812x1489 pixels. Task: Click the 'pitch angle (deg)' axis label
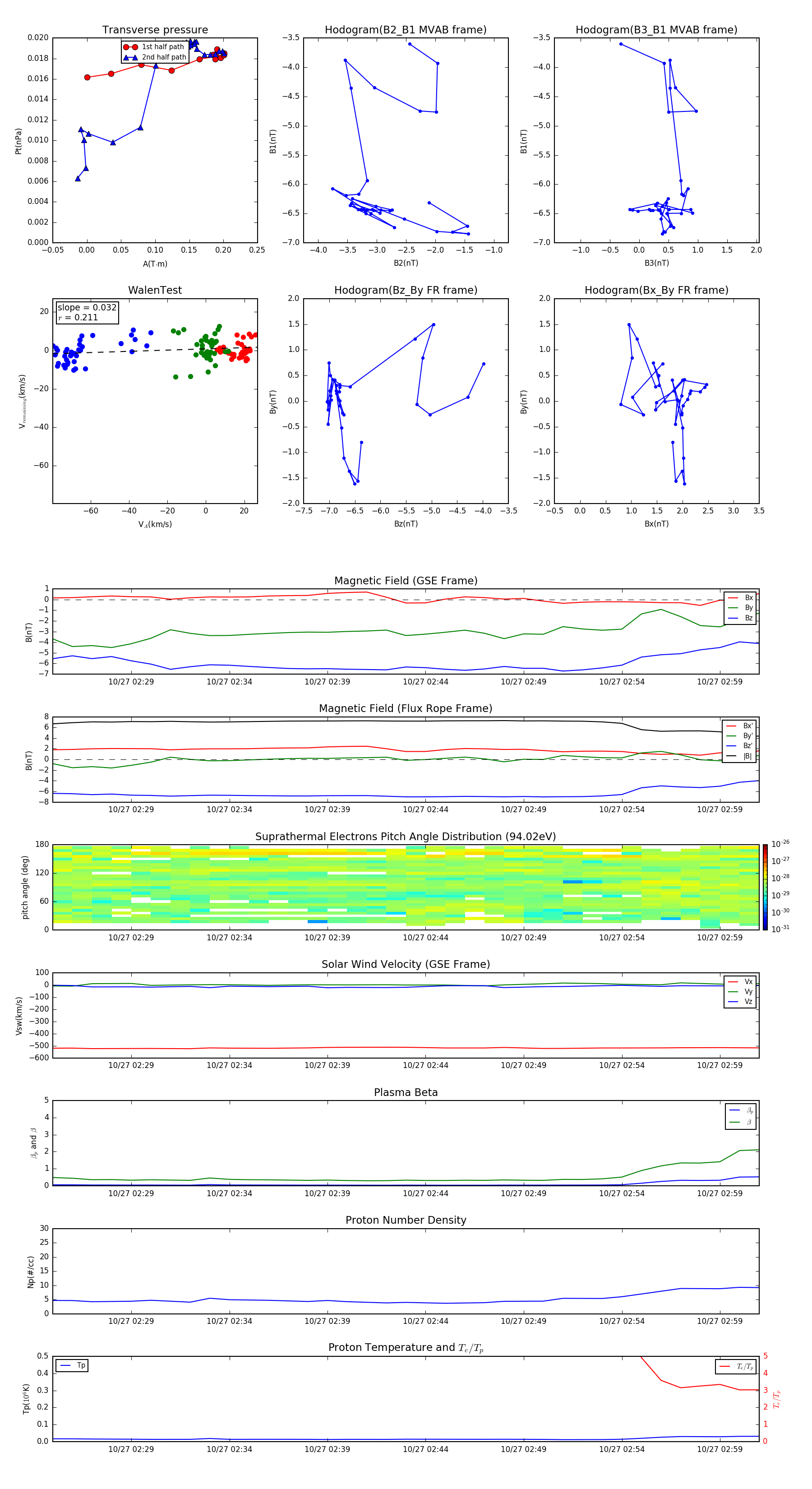pos(25,887)
